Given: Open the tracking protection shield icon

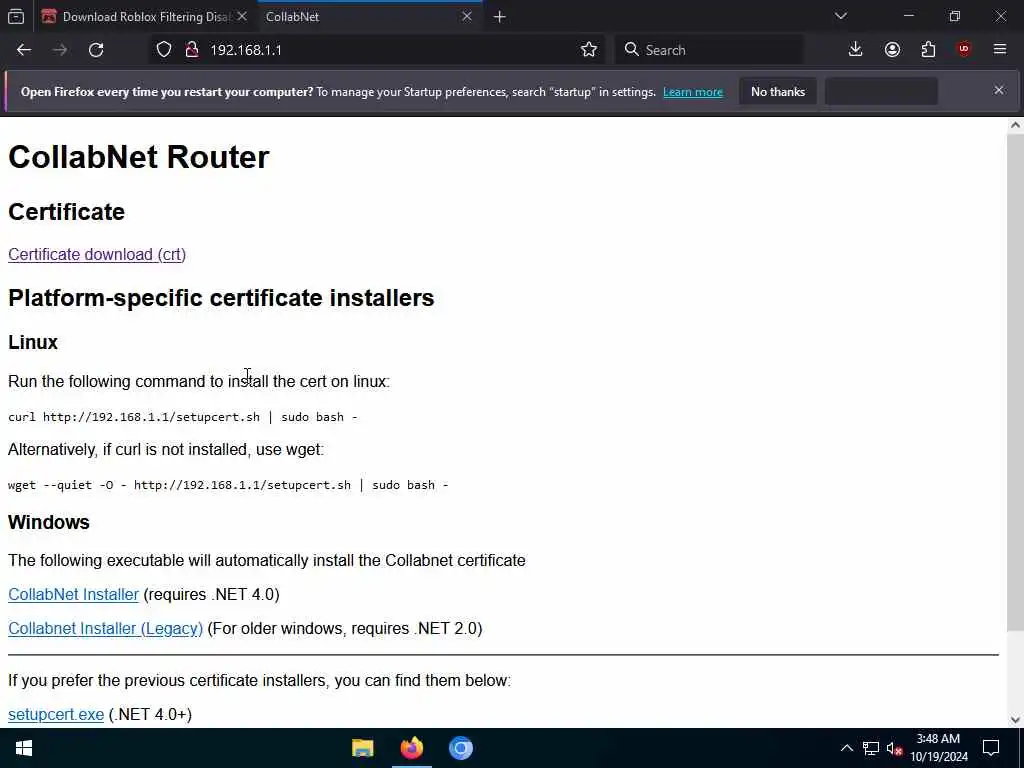Looking at the screenshot, I should 164,50.
